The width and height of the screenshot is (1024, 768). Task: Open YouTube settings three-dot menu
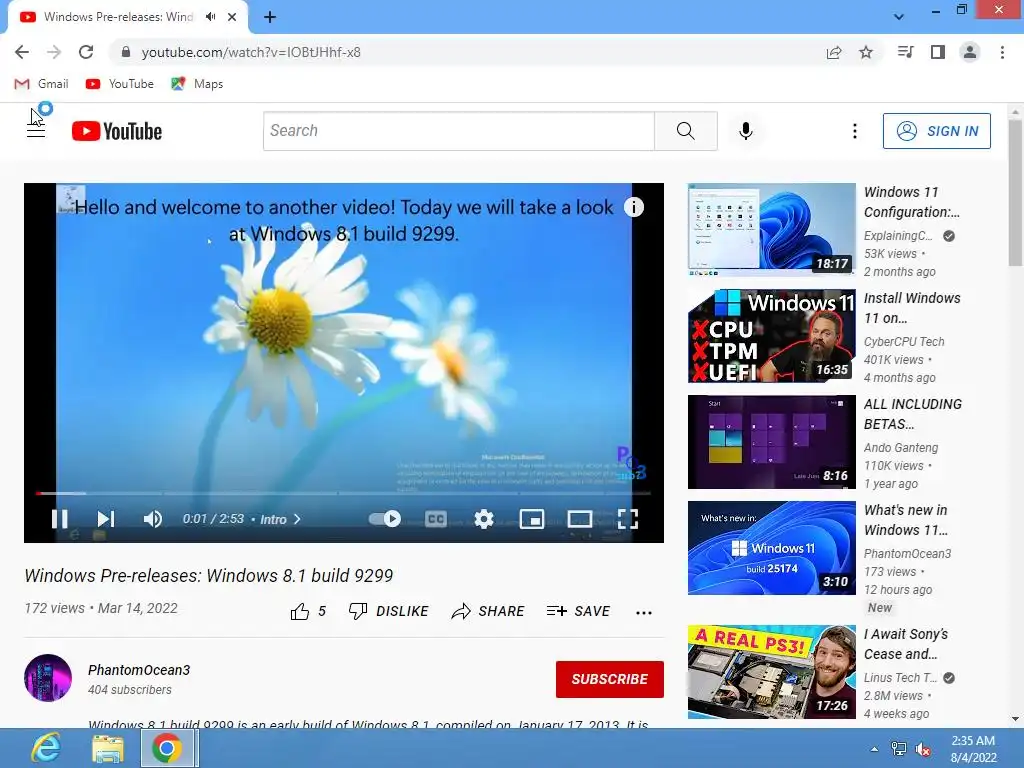[854, 131]
